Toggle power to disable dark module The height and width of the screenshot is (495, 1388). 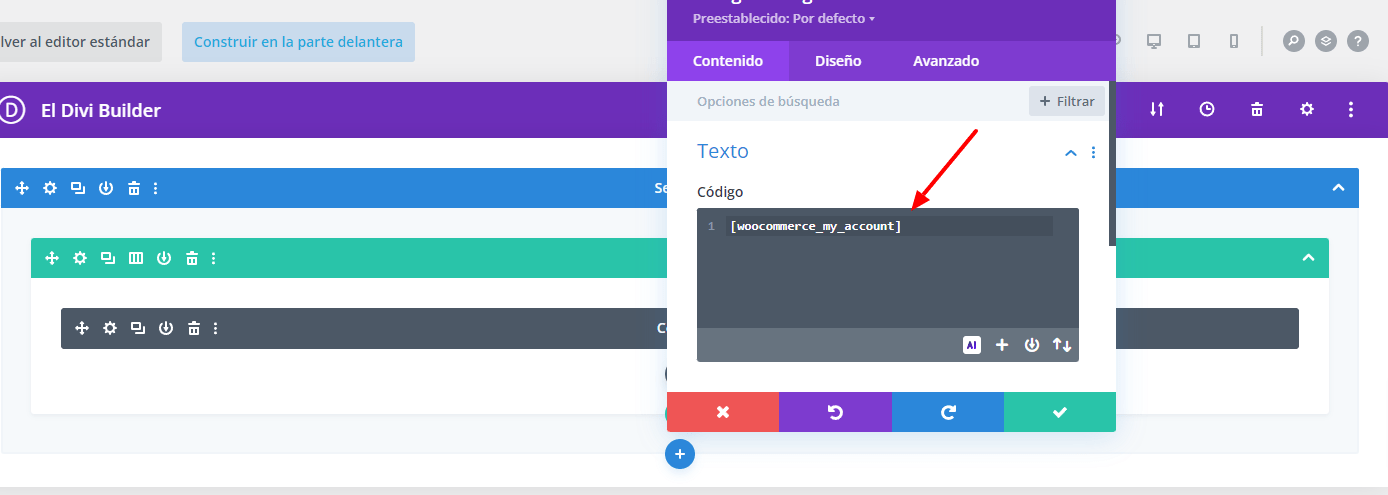click(x=166, y=328)
